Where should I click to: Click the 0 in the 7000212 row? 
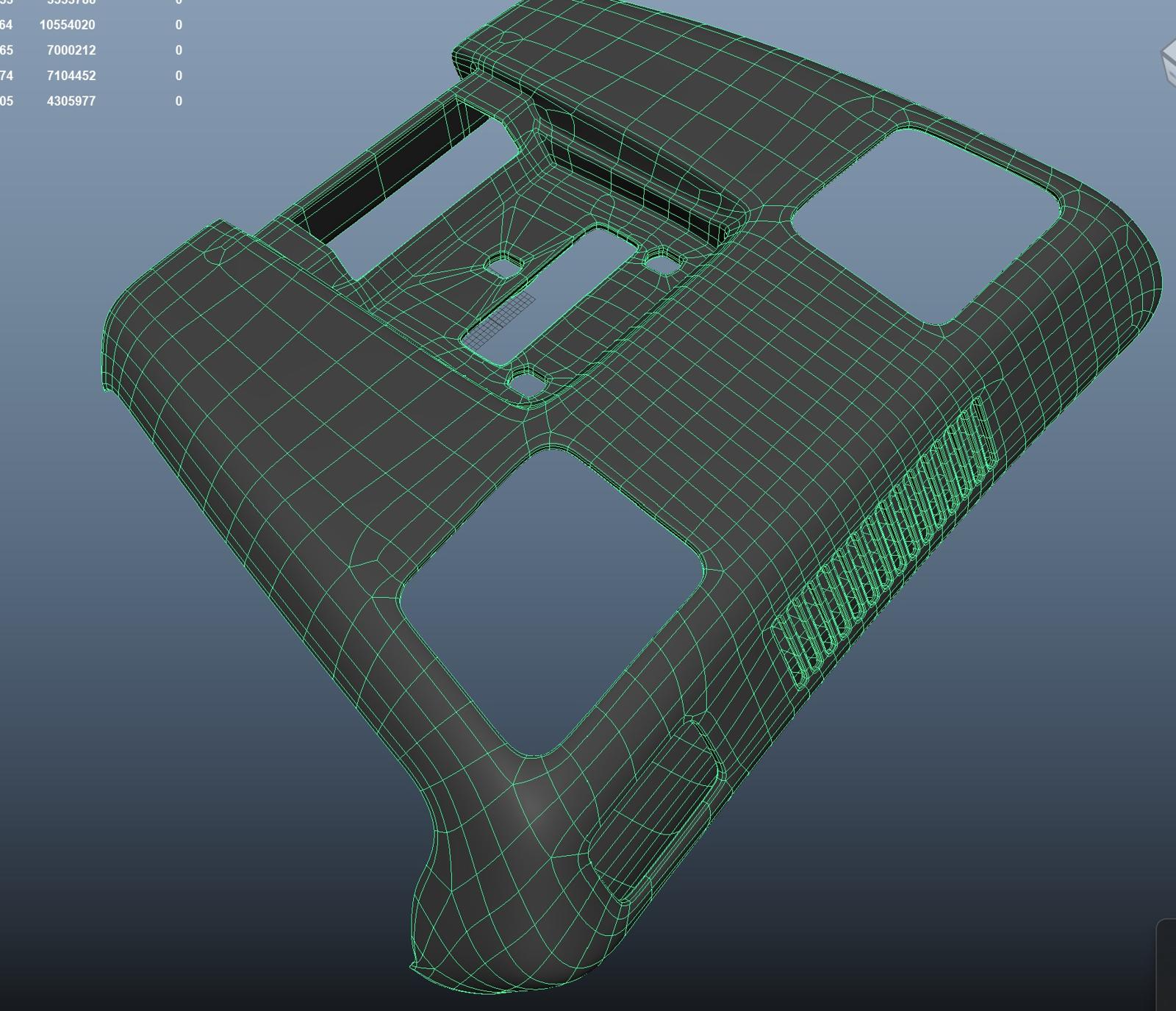pos(179,50)
